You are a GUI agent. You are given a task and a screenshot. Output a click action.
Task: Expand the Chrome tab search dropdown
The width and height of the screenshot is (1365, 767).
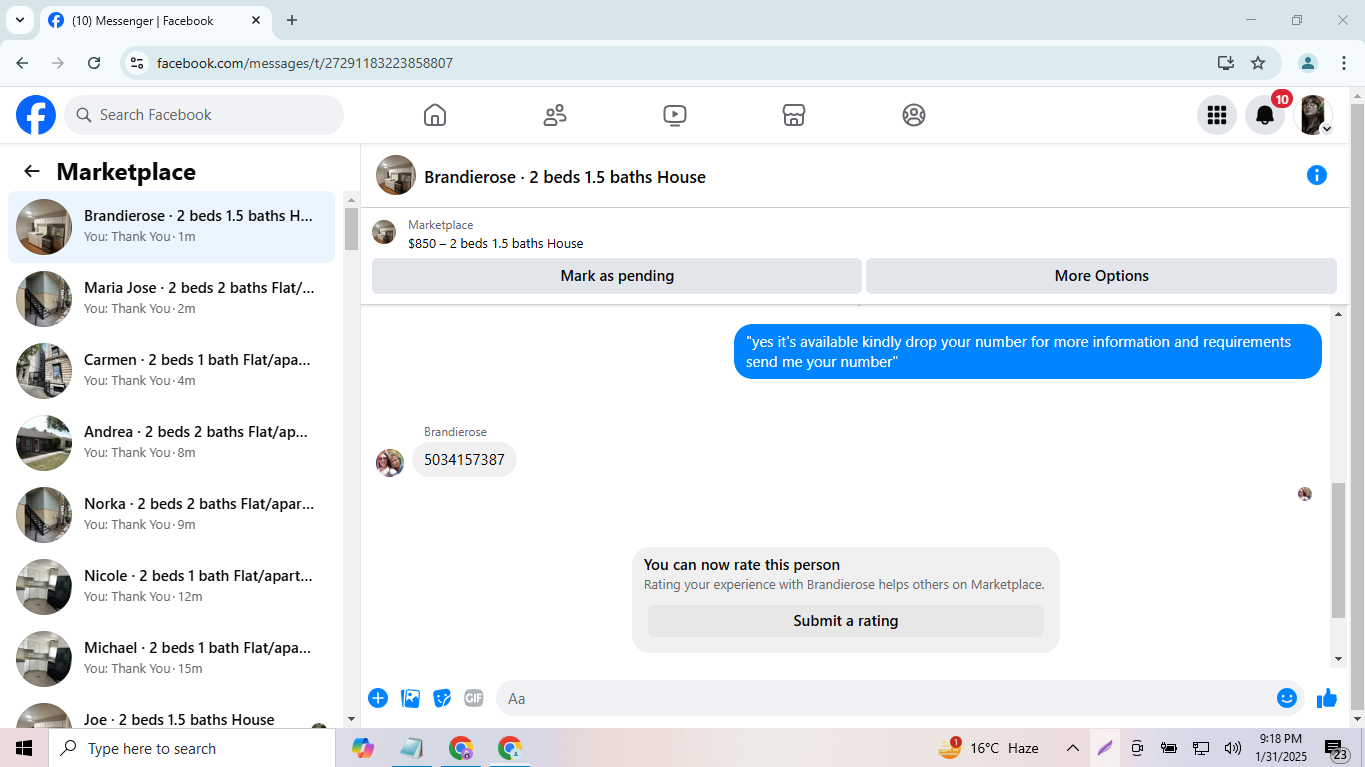click(19, 20)
